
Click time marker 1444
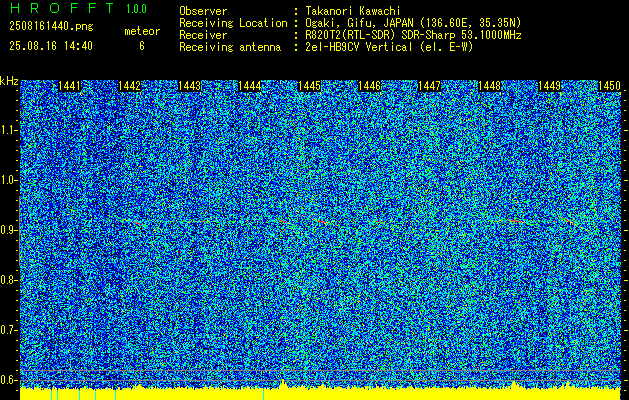(250, 86)
